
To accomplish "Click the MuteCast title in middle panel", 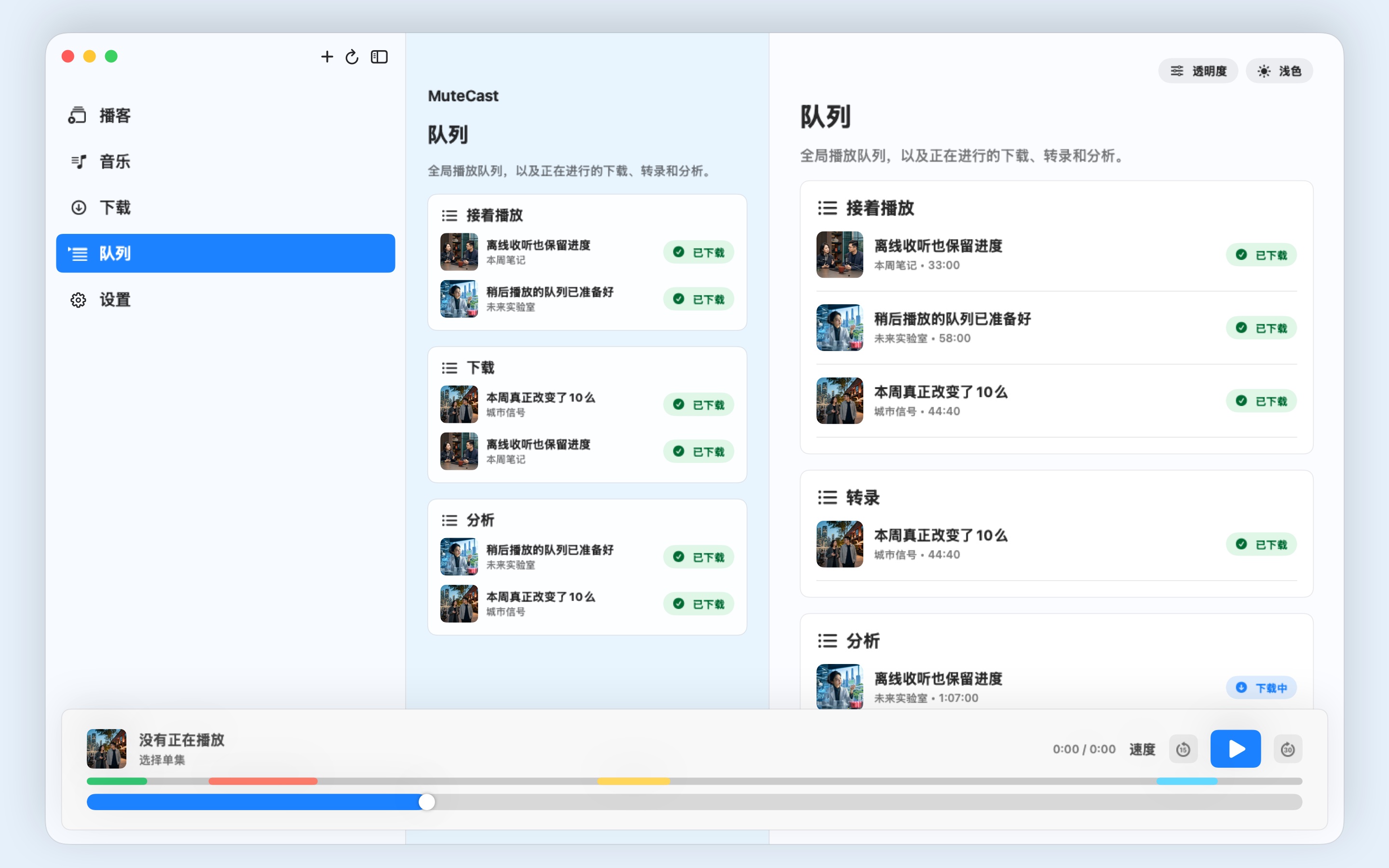I will (463, 96).
